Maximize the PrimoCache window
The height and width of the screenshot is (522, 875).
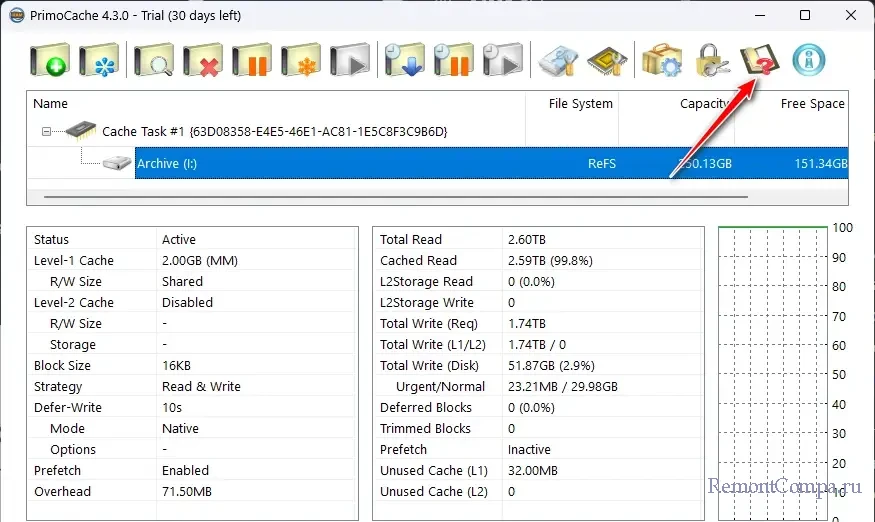[x=805, y=16]
